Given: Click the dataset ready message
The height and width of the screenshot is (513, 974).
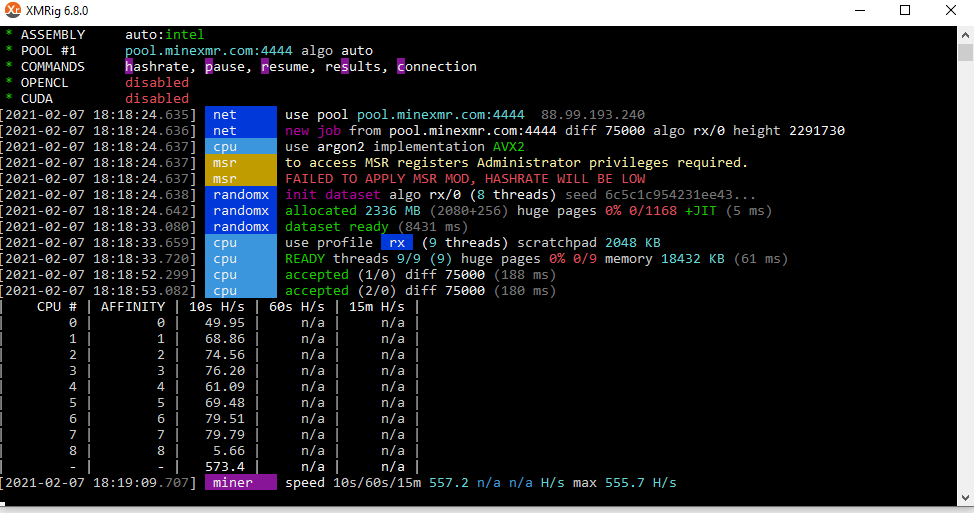Looking at the screenshot, I should [x=337, y=227].
